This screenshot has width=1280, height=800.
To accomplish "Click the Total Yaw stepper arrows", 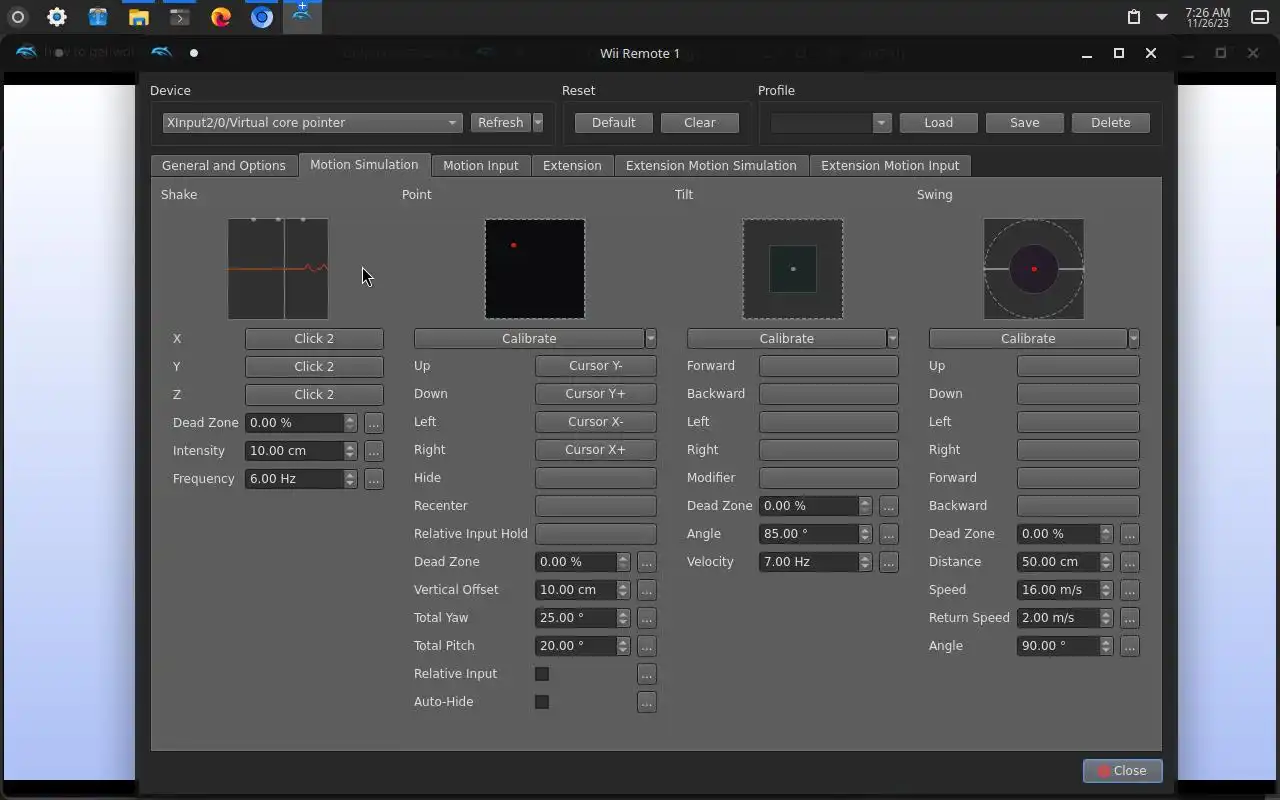I will (623, 618).
